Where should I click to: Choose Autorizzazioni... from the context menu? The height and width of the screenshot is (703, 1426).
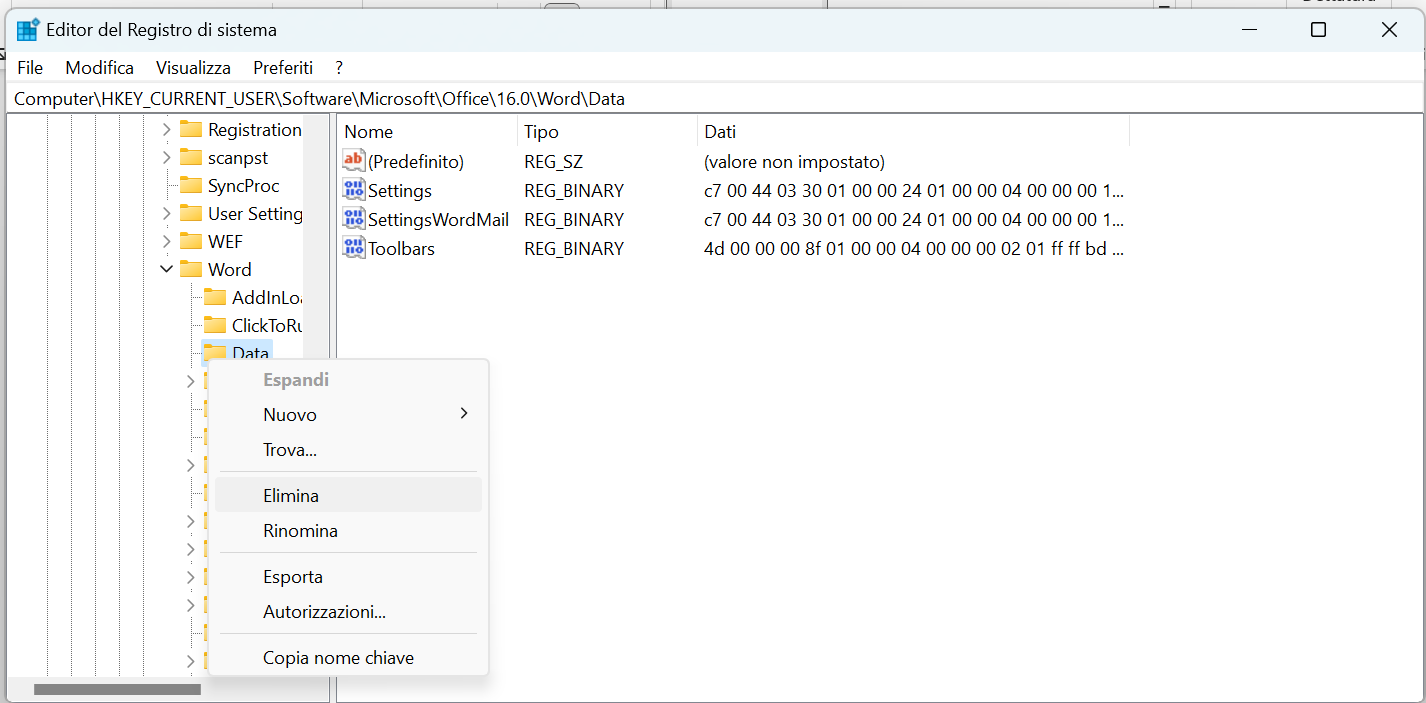(348, 611)
